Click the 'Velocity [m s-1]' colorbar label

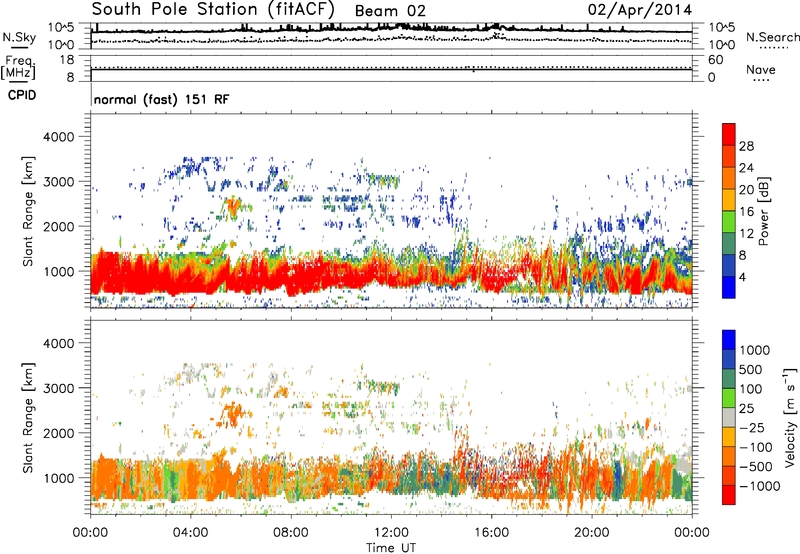790,417
